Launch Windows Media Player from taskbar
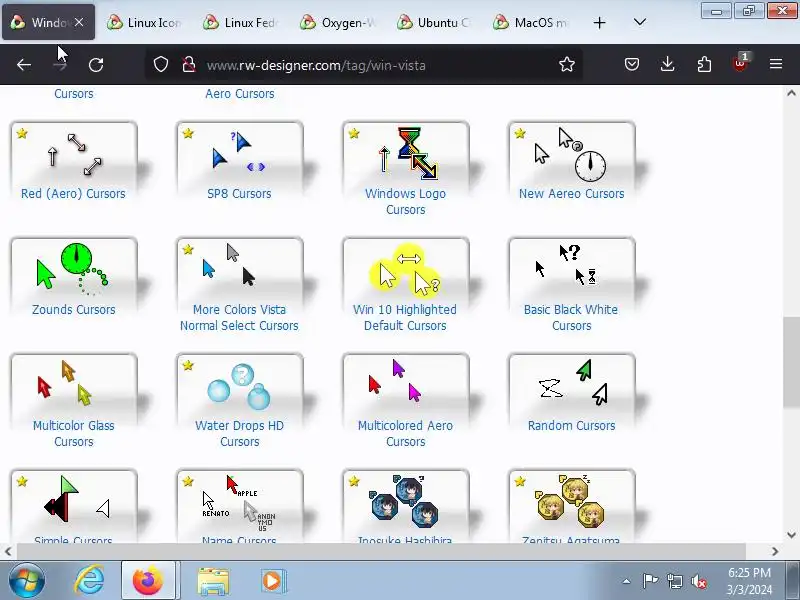Screen dimensions: 800x600 [x=273, y=581]
